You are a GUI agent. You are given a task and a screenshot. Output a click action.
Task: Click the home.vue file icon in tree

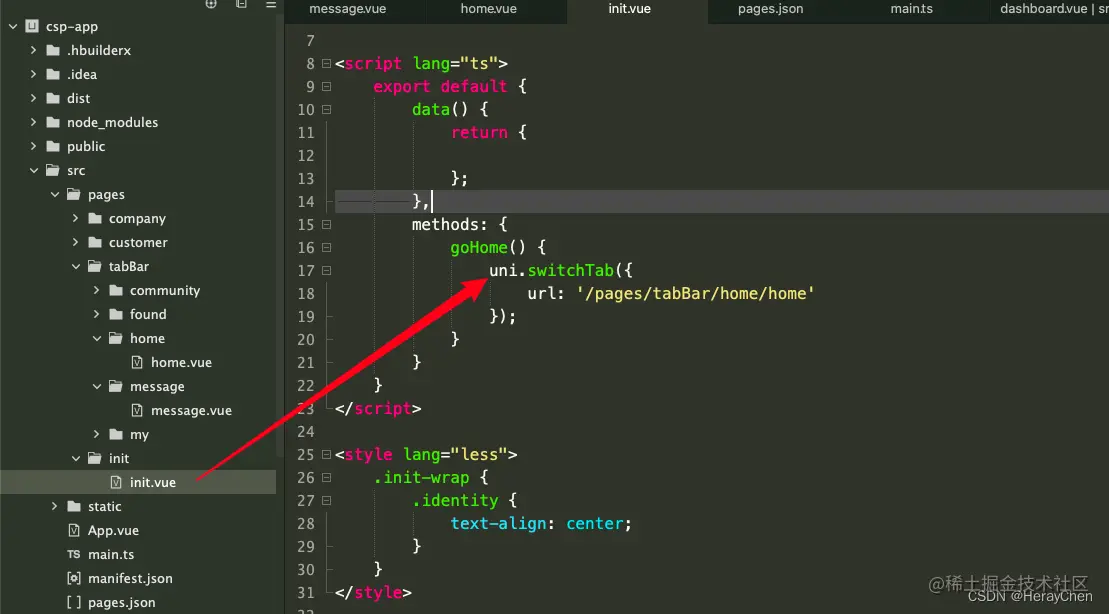[x=137, y=362]
